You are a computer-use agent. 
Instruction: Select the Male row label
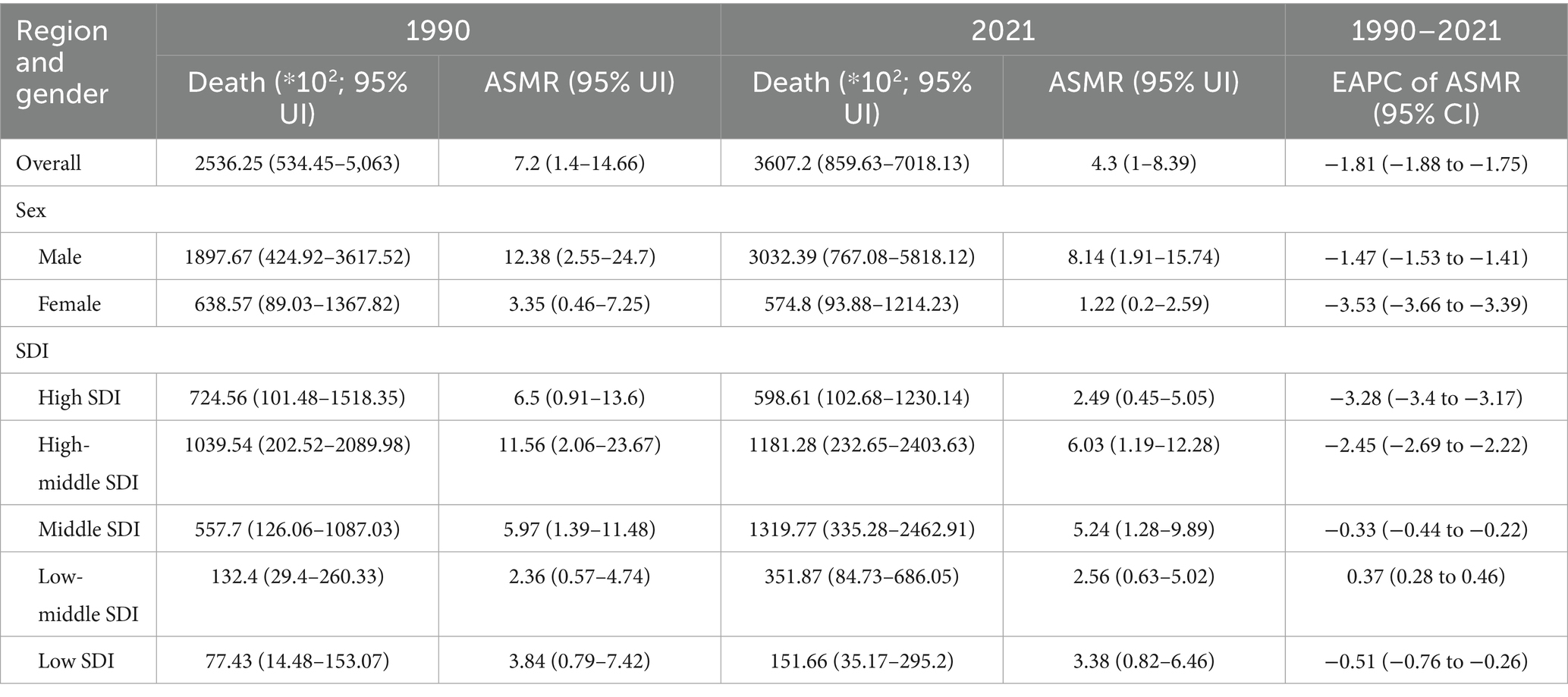pyautogui.click(x=60, y=257)
